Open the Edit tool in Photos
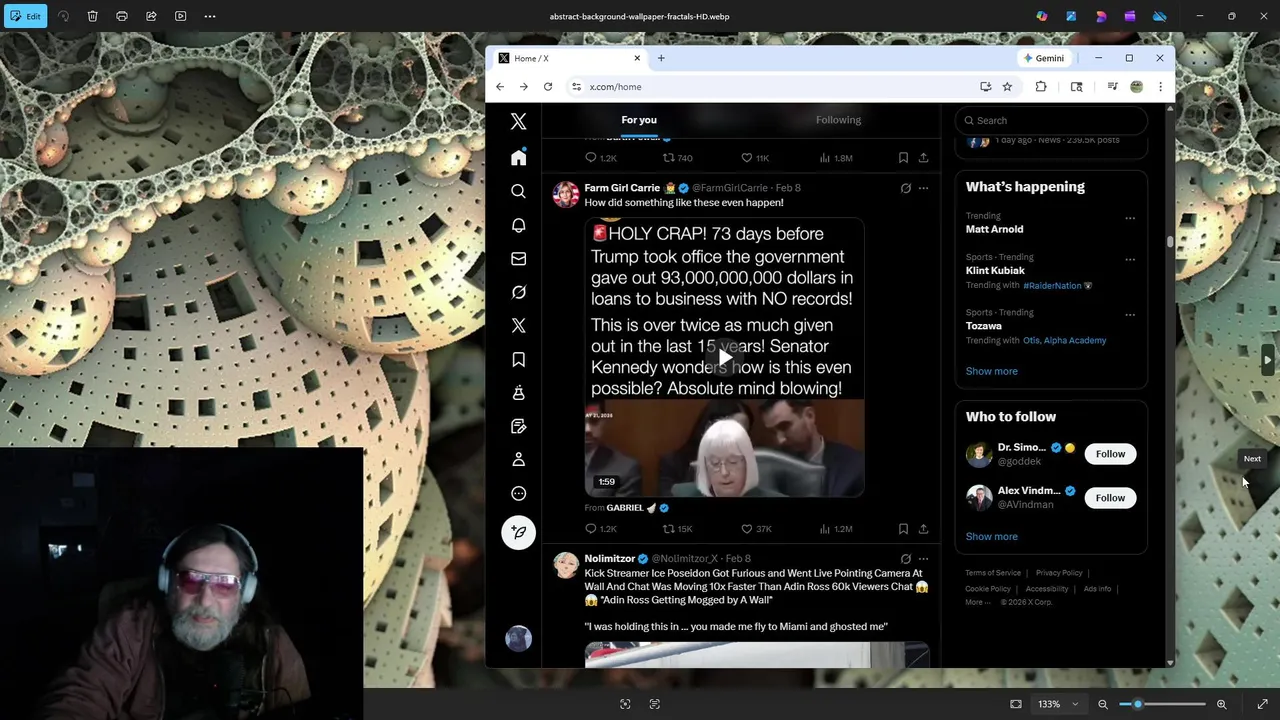The image size is (1280, 720). click(25, 16)
